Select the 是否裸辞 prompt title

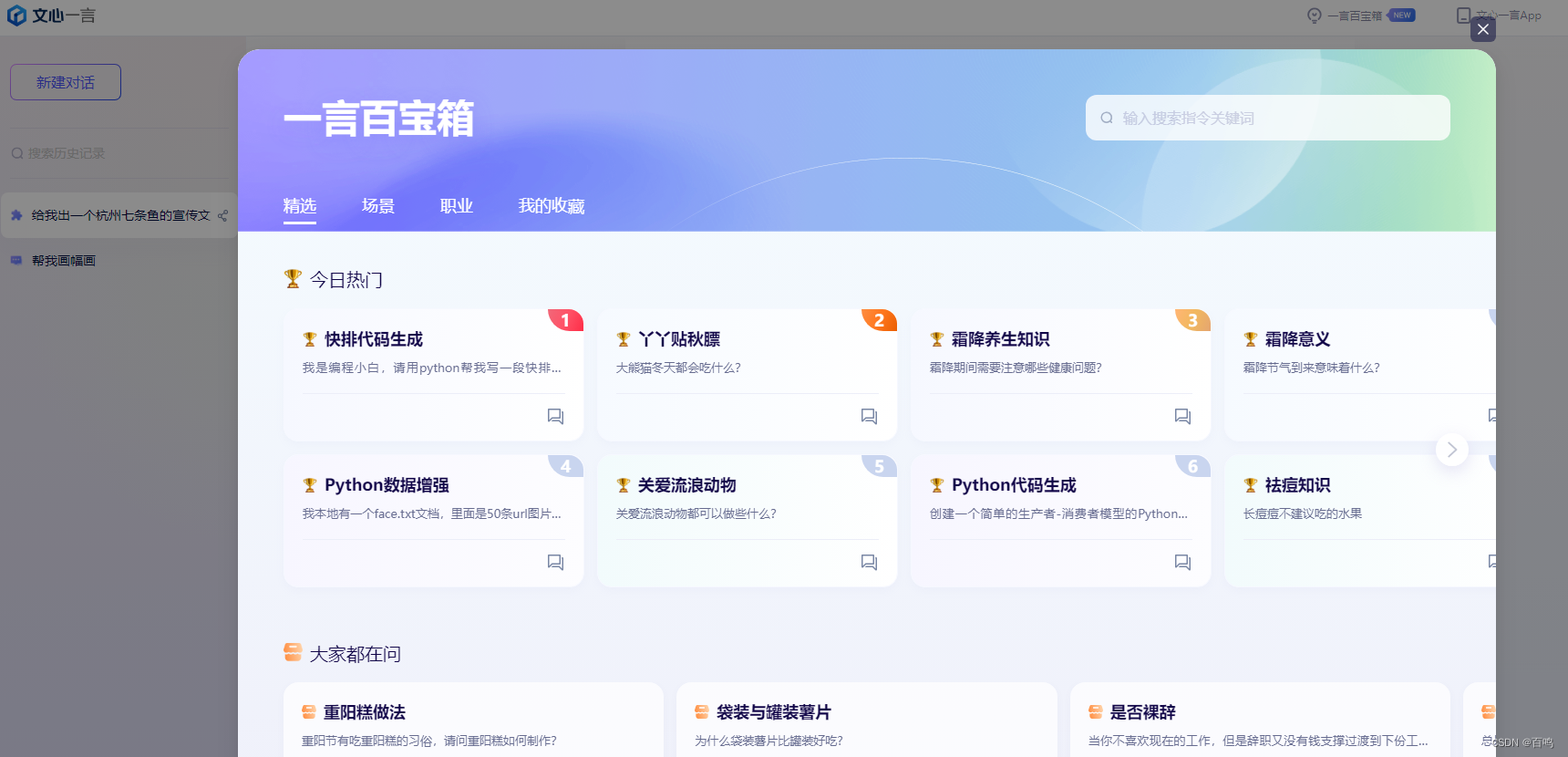point(1143,712)
